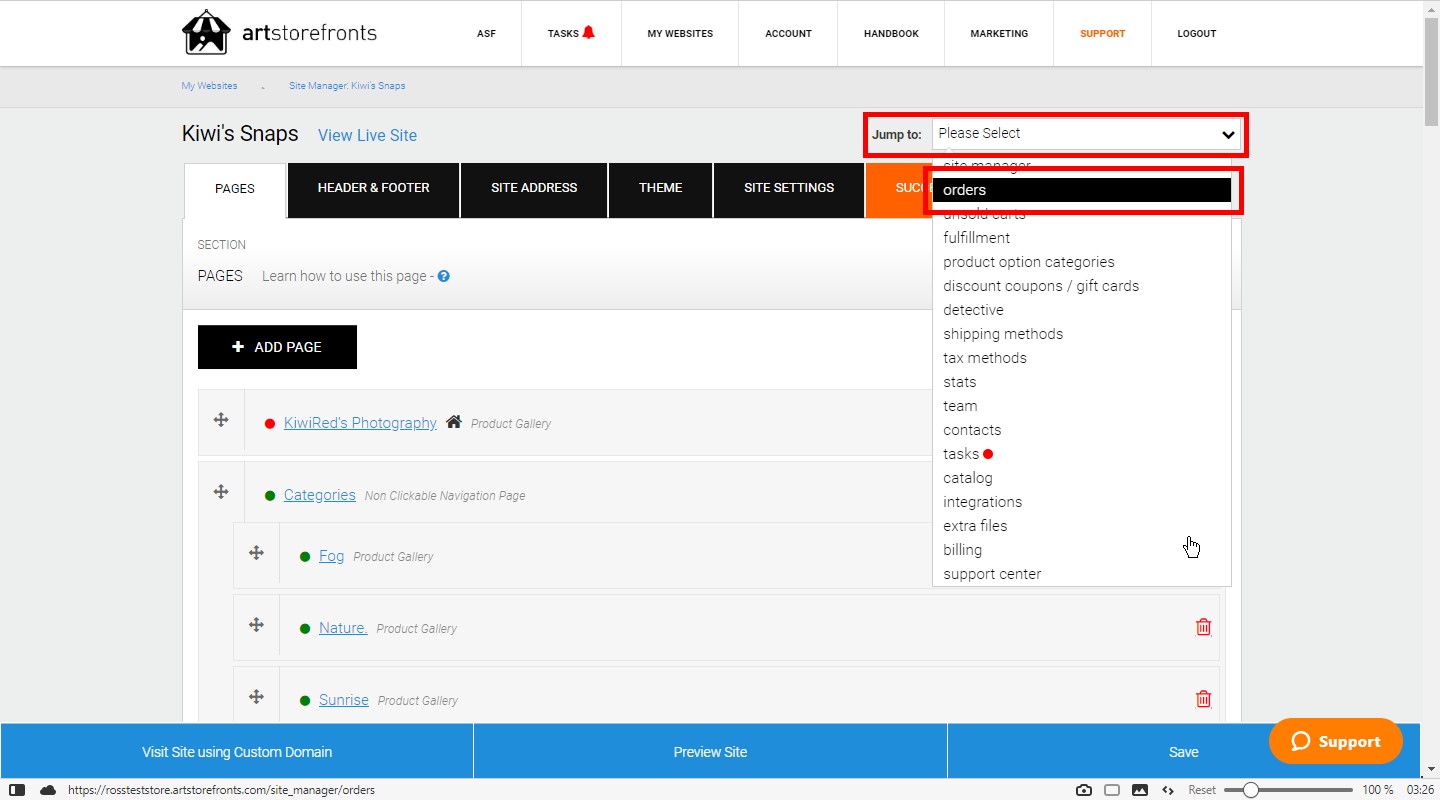
Task: Adjust the browser zoom slider
Action: coord(1253,789)
